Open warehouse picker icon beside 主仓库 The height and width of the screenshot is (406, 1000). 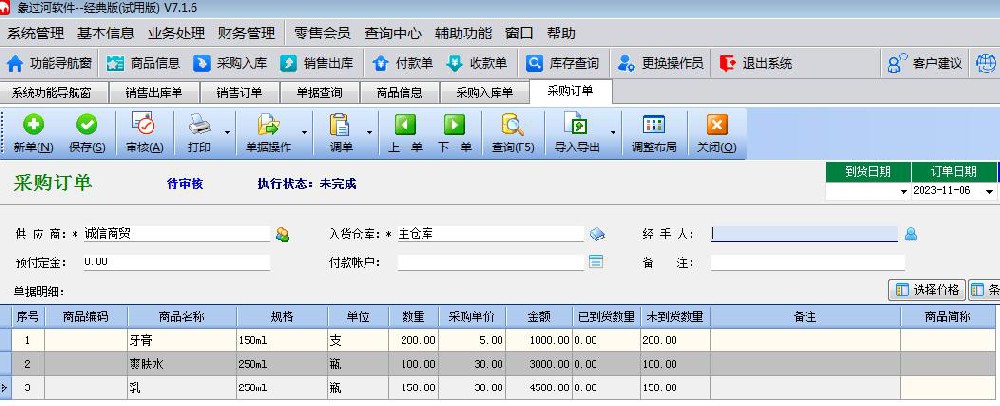click(597, 235)
